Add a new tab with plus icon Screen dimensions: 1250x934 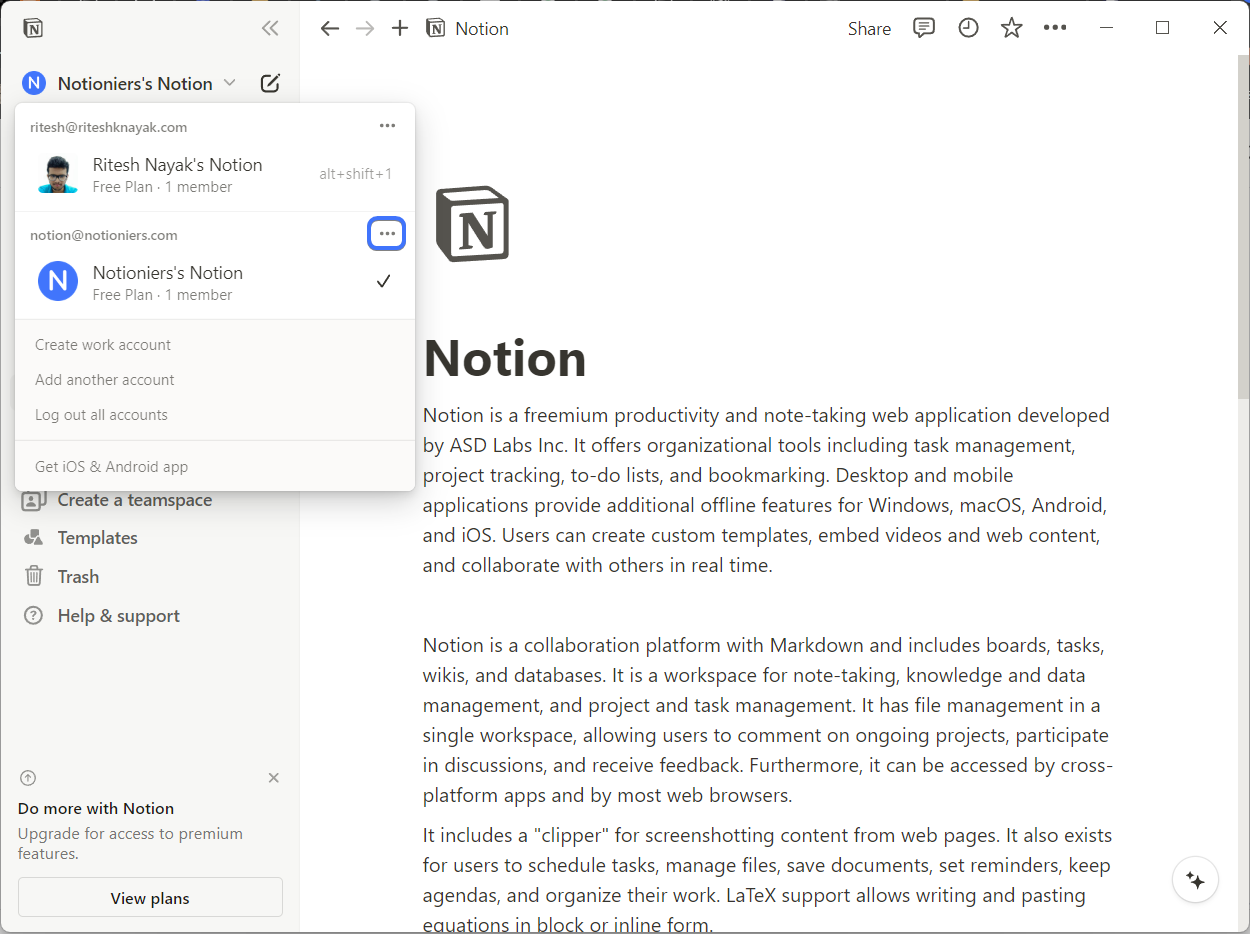click(x=400, y=28)
